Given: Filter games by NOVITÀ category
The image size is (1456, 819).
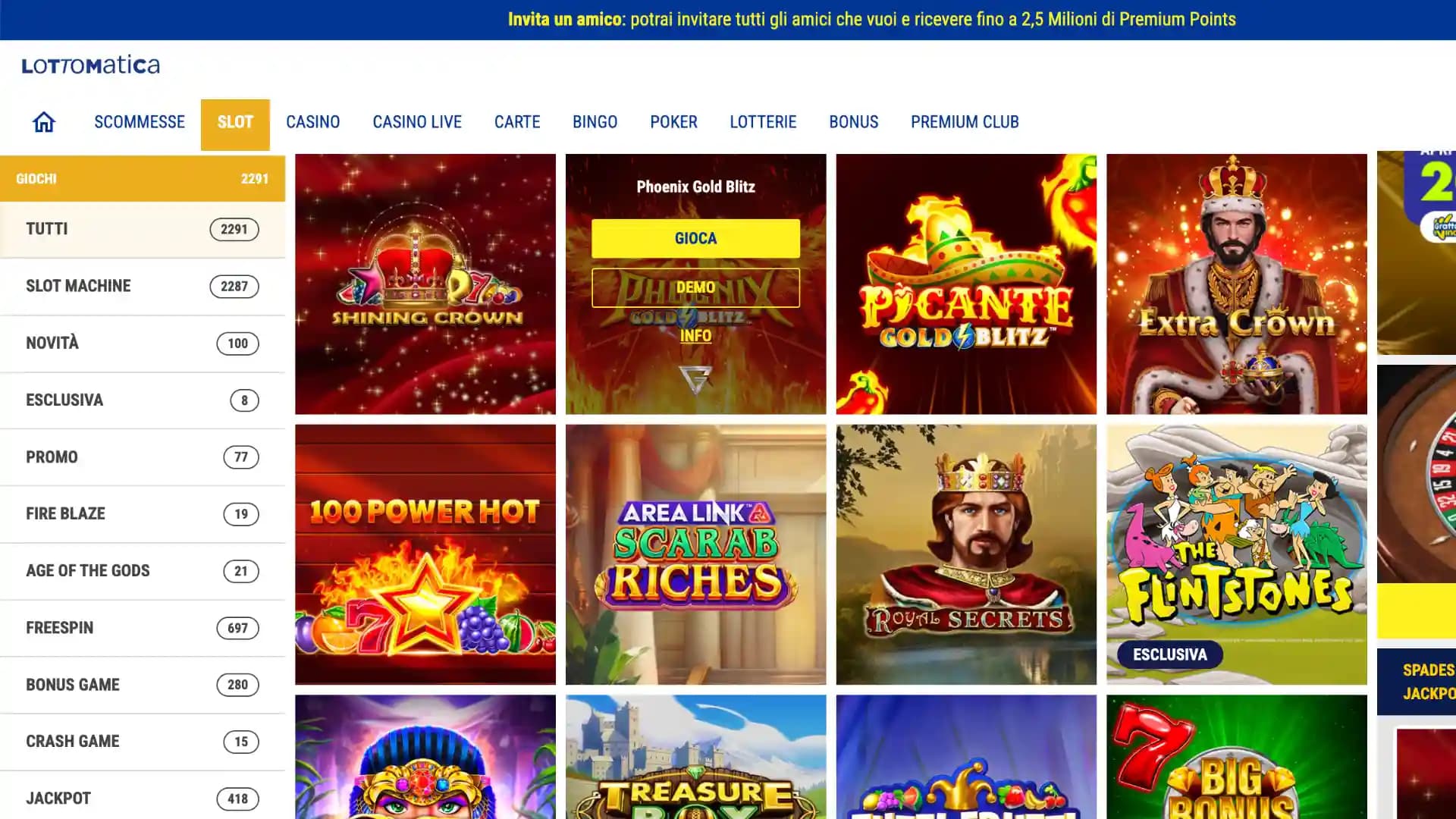Looking at the screenshot, I should [x=143, y=343].
